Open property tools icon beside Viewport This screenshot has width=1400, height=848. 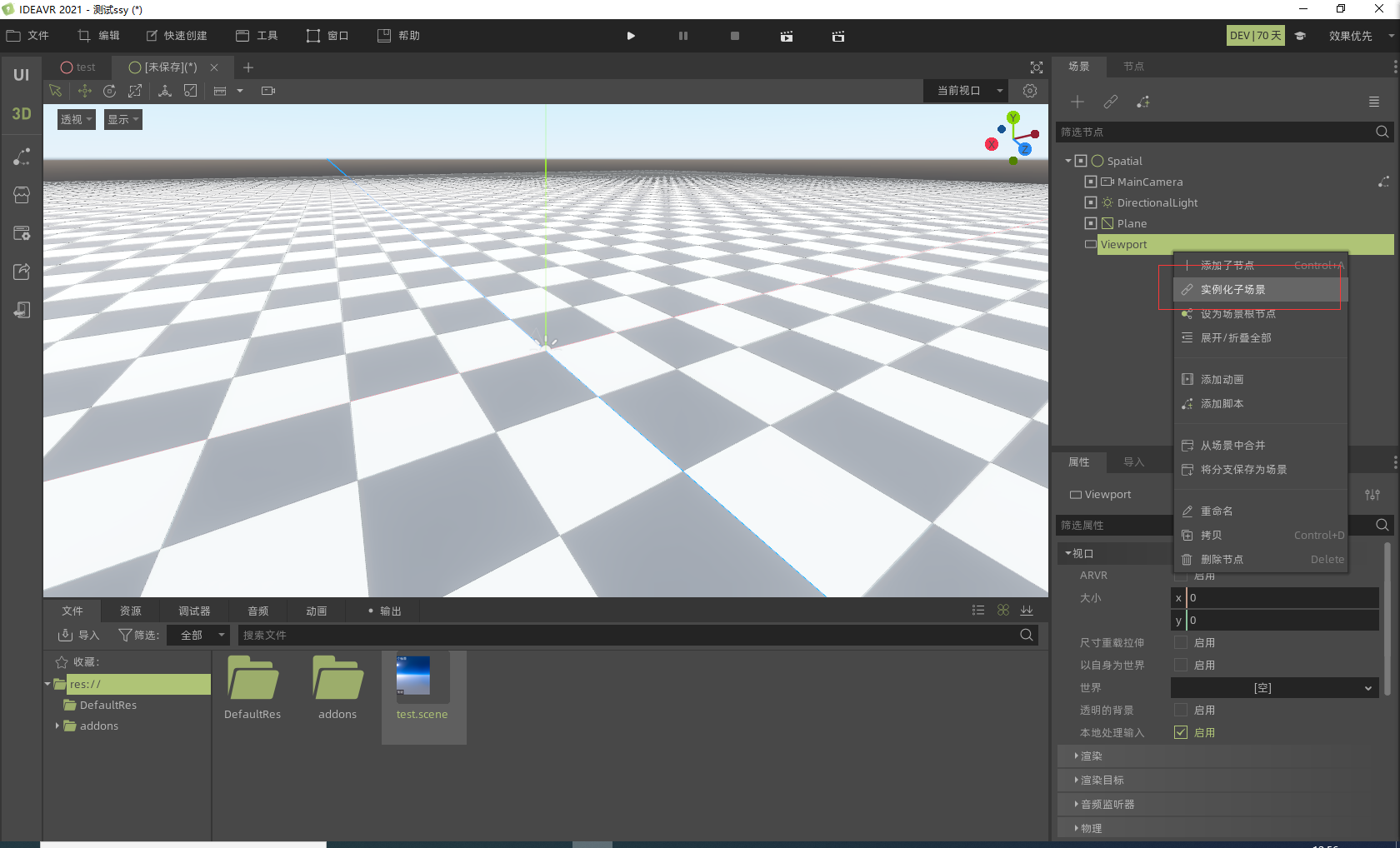pos(1372,495)
